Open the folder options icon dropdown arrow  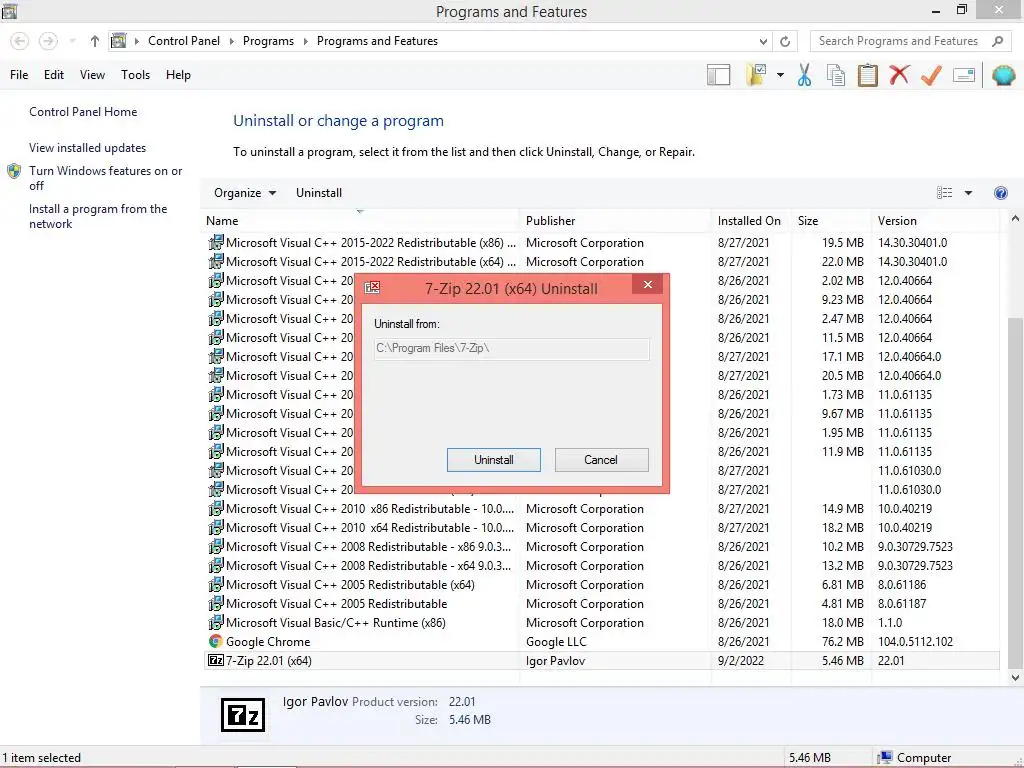[780, 75]
